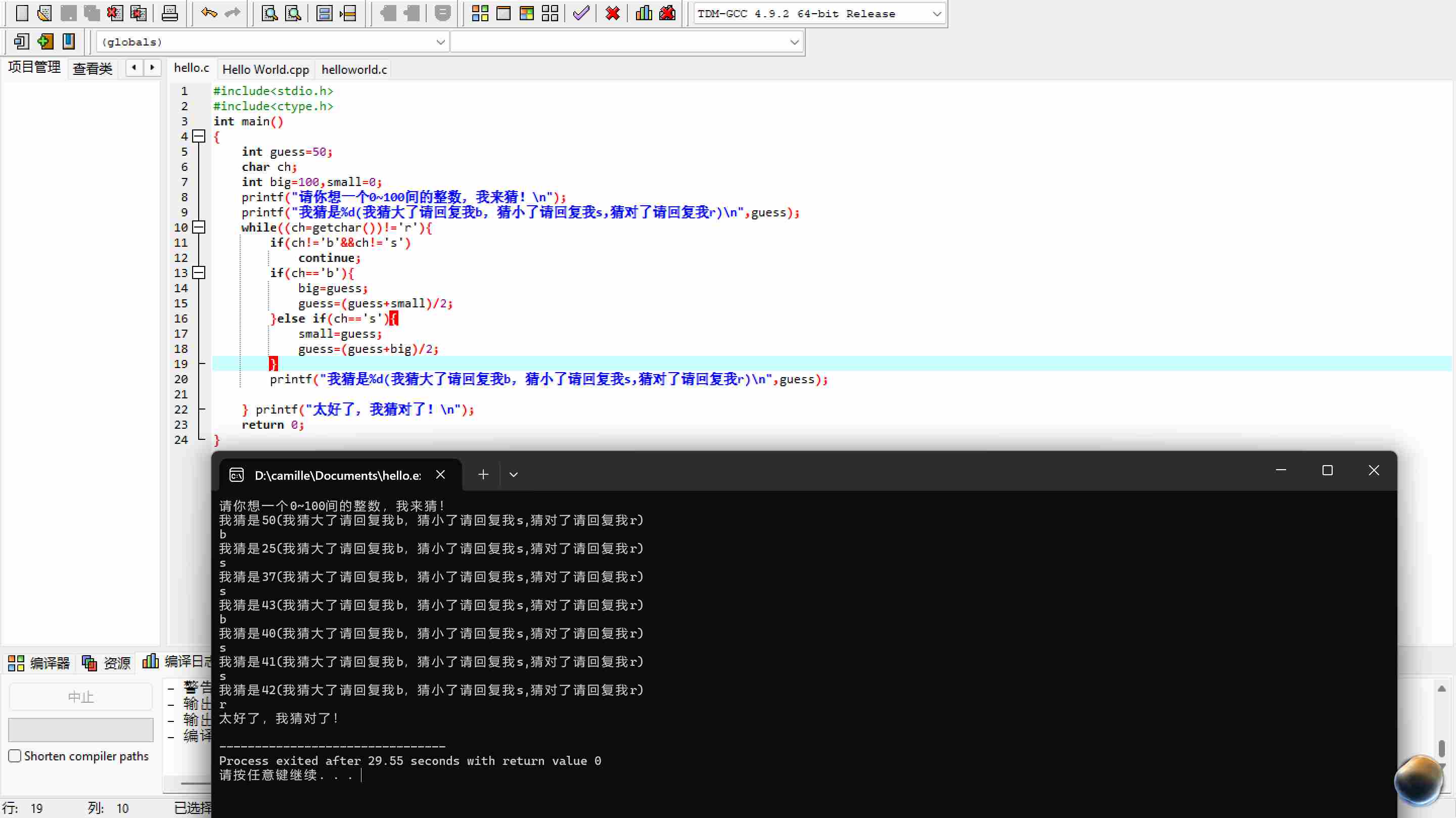Collapse the code fold at line 13

click(x=198, y=273)
